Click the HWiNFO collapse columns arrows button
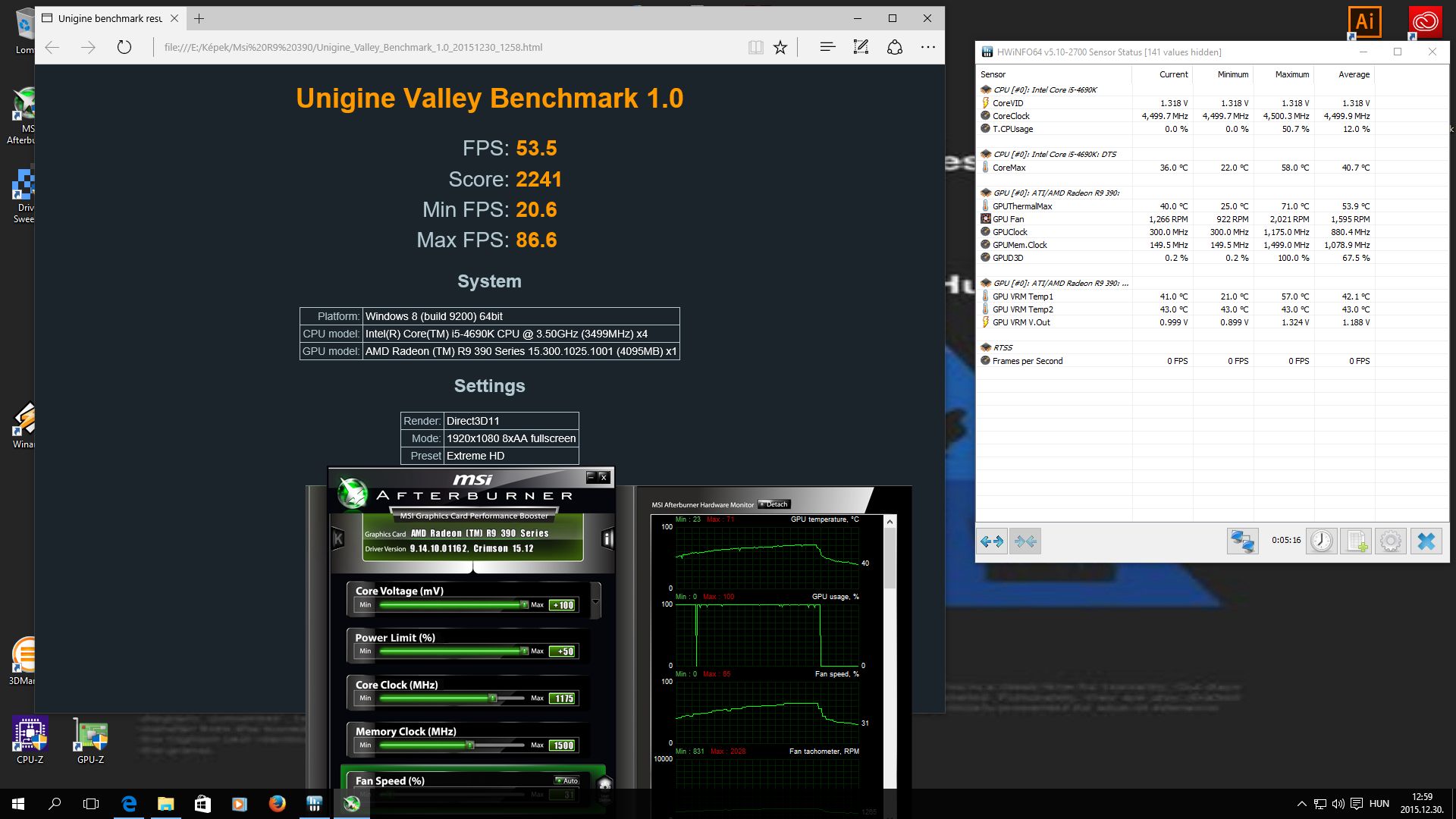1456x819 pixels. coord(1025,541)
